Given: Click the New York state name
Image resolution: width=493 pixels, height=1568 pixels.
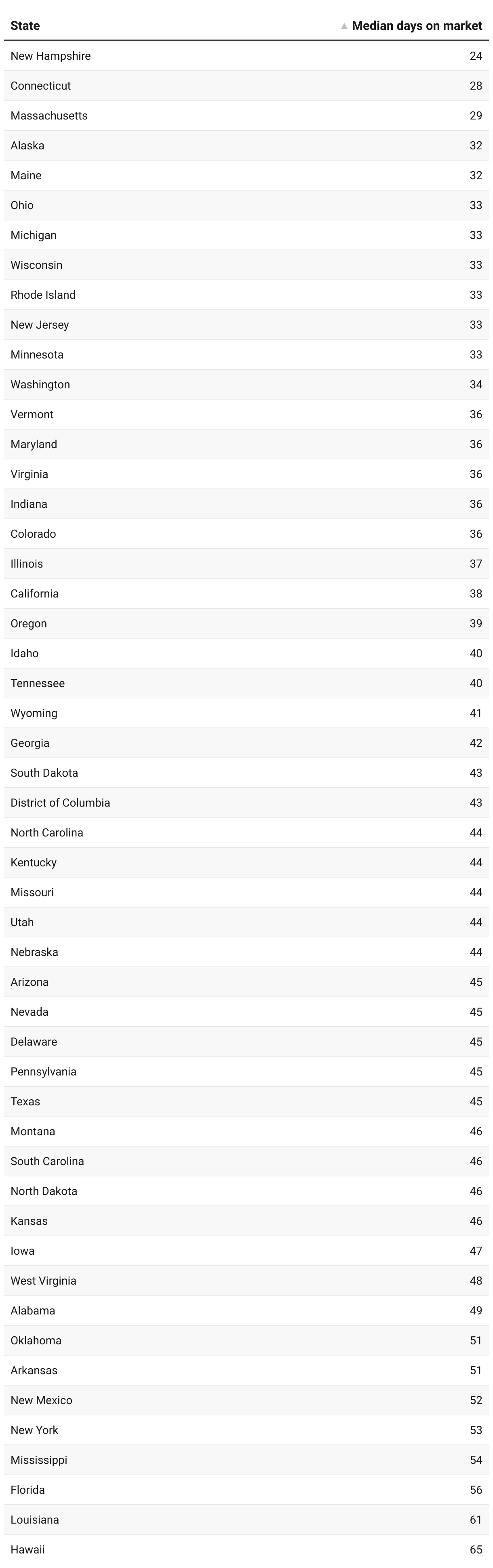Looking at the screenshot, I should pyautogui.click(x=34, y=1430).
